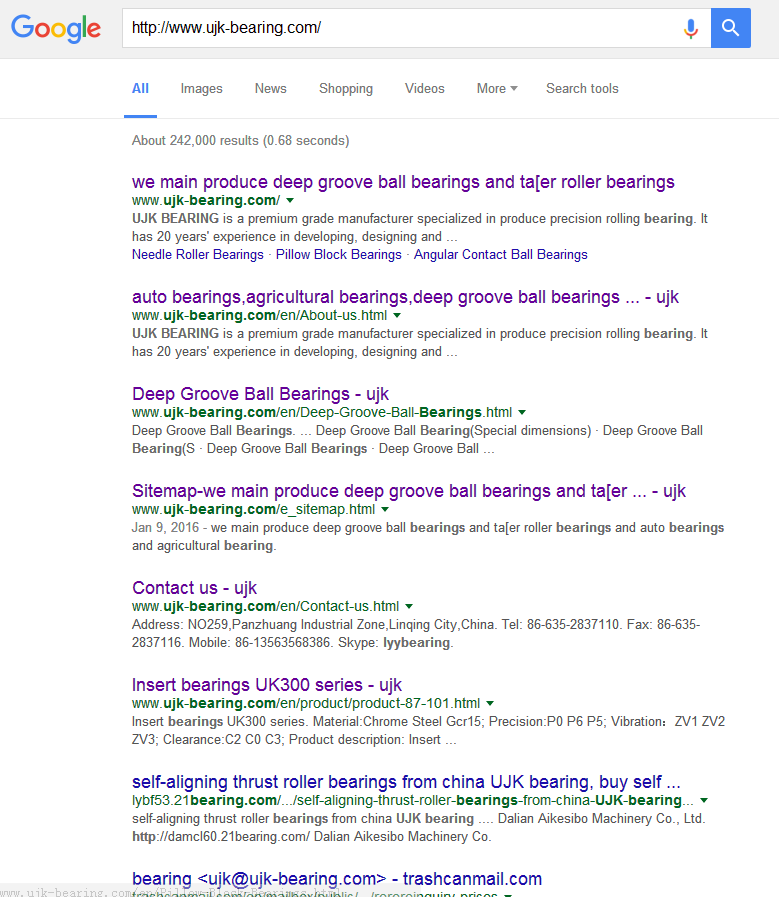Click 'About 242,000 results' stats text
779x897 pixels.
[240, 141]
